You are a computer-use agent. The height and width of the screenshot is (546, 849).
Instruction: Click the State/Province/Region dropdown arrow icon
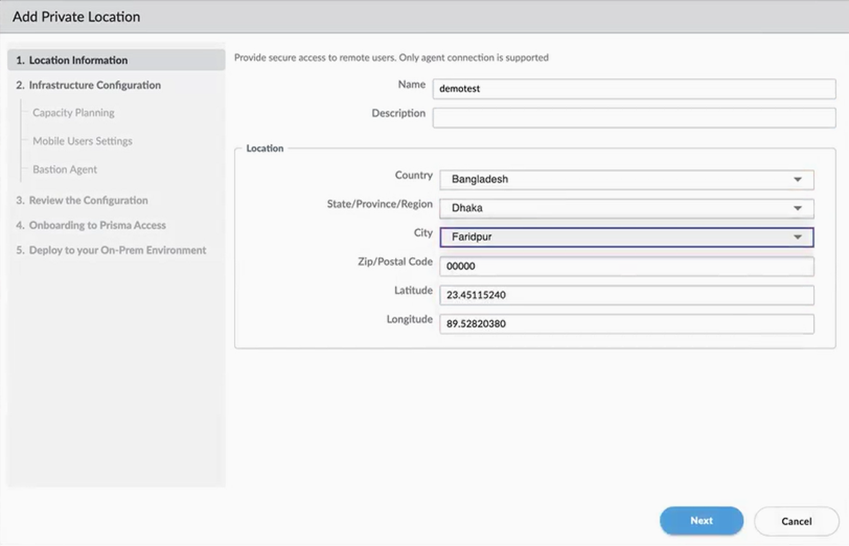797,209
